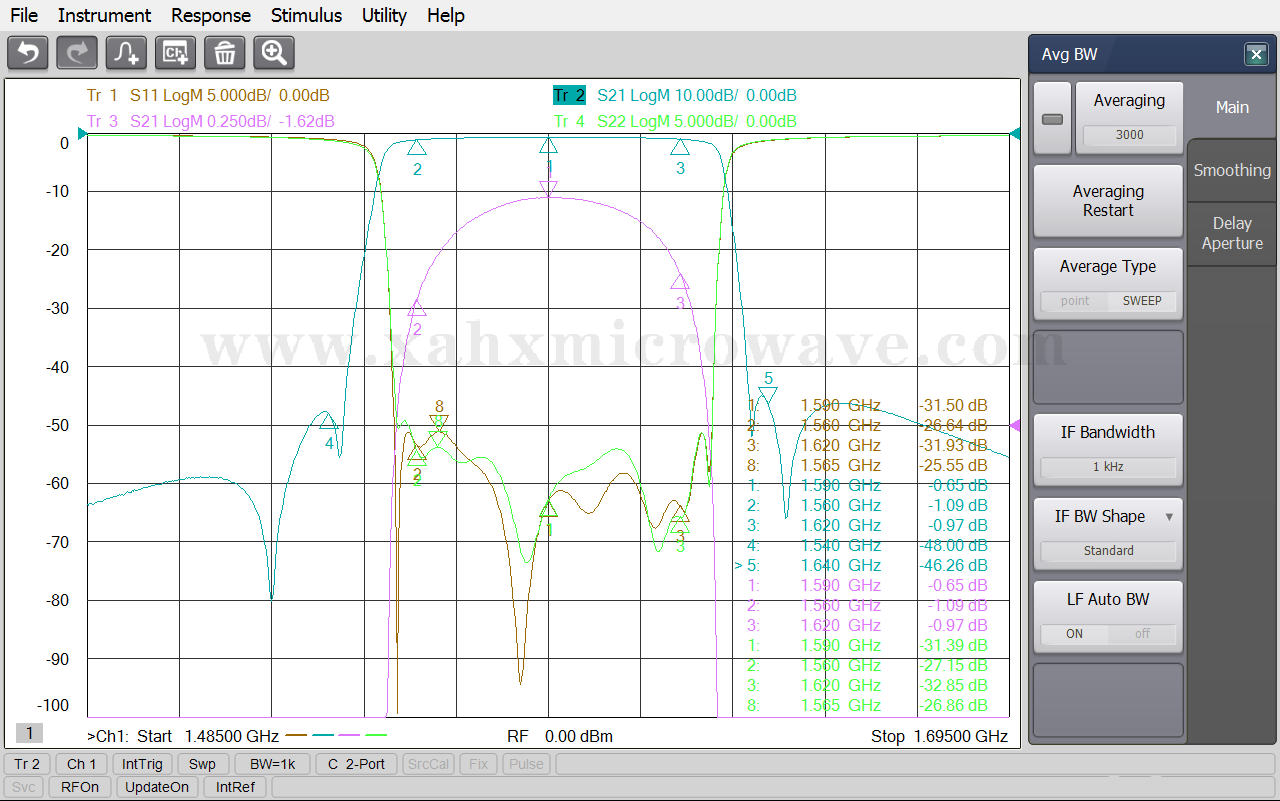The width and height of the screenshot is (1280, 801).
Task: Click the Undo arrow icon
Action: 28,53
